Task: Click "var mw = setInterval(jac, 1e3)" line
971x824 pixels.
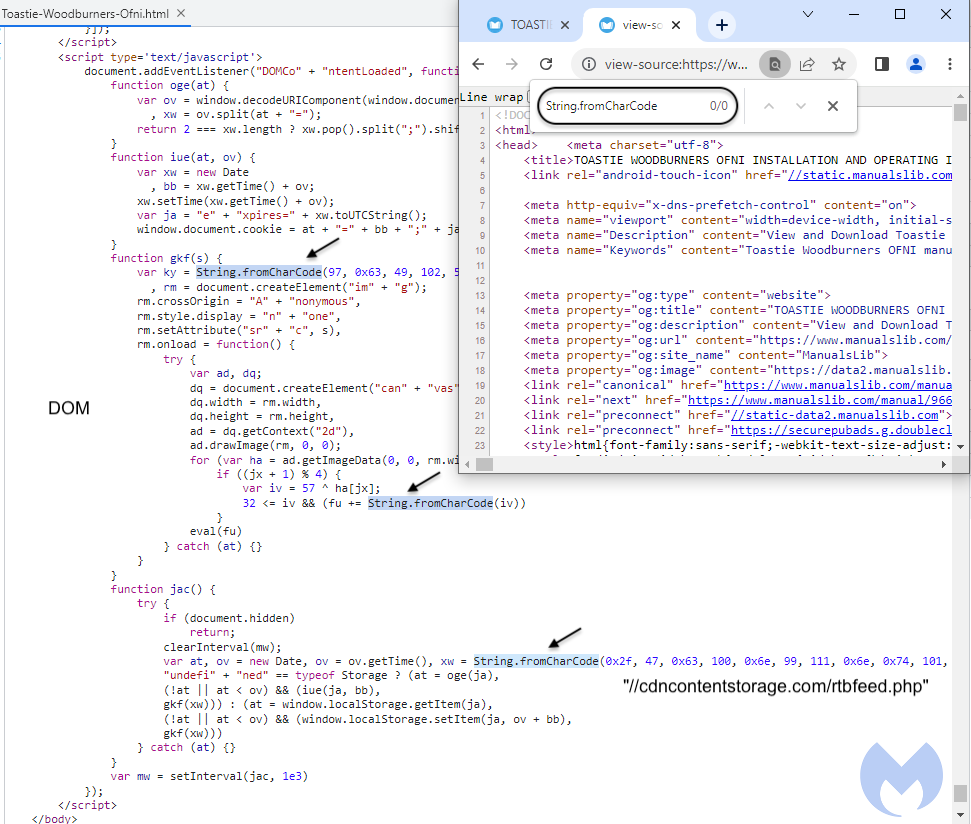Action: pyautogui.click(x=209, y=776)
